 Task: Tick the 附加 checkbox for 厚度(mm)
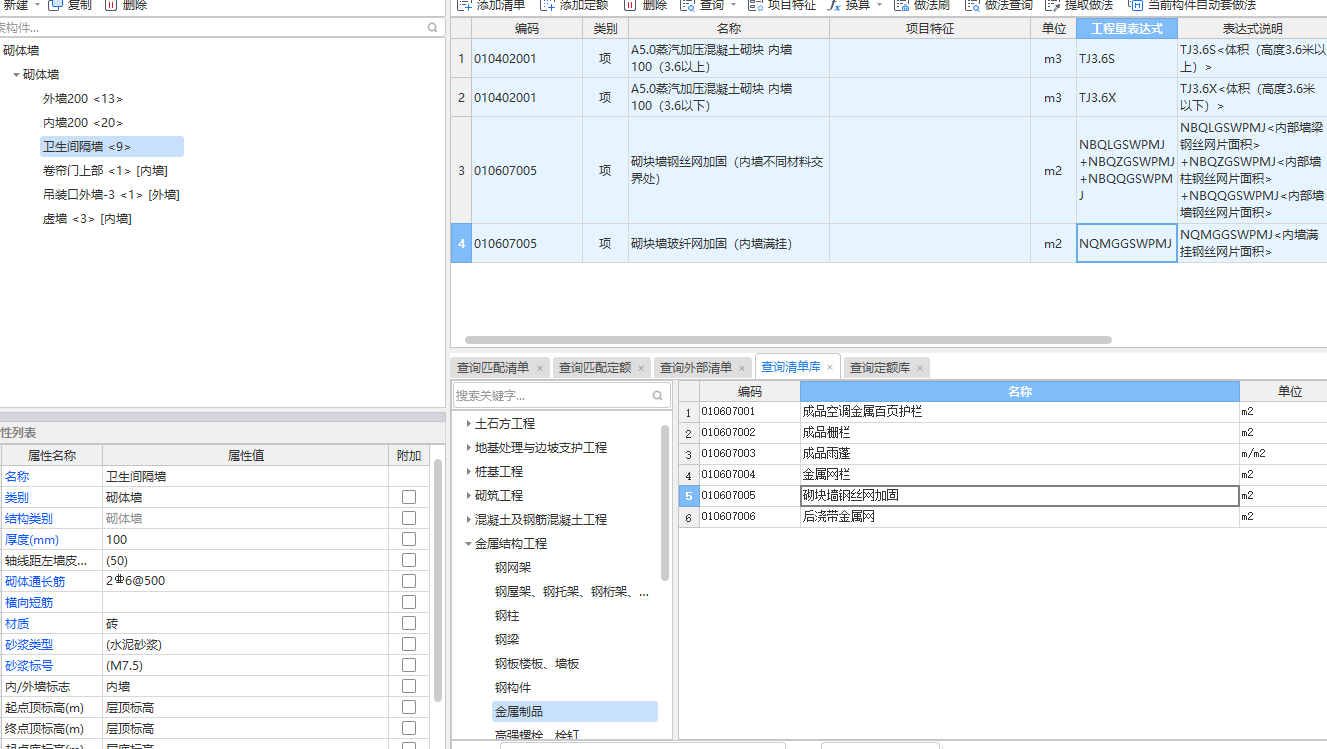(x=409, y=539)
